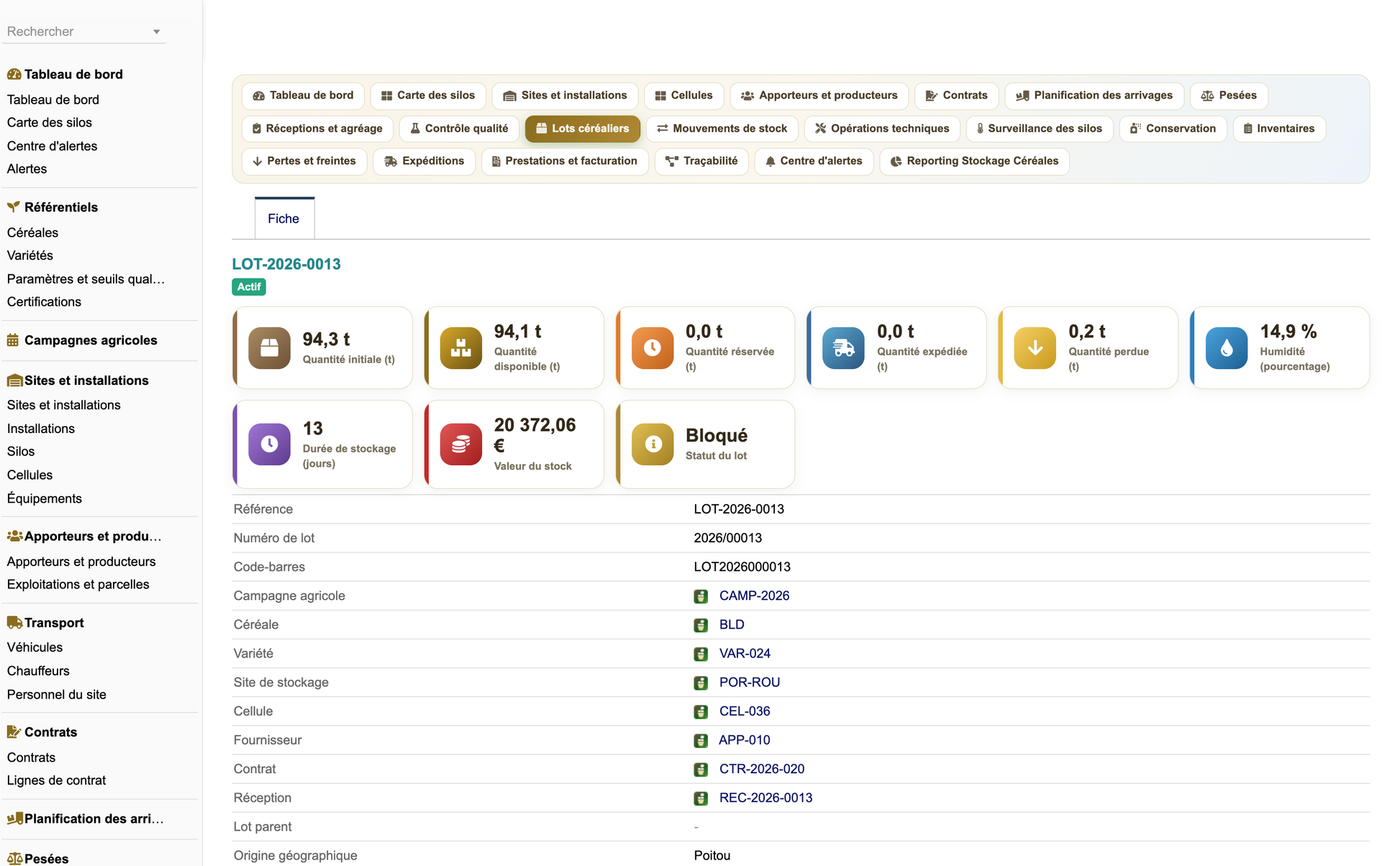Open the POR-ROU storage site link
1400x866 pixels.
point(750,683)
